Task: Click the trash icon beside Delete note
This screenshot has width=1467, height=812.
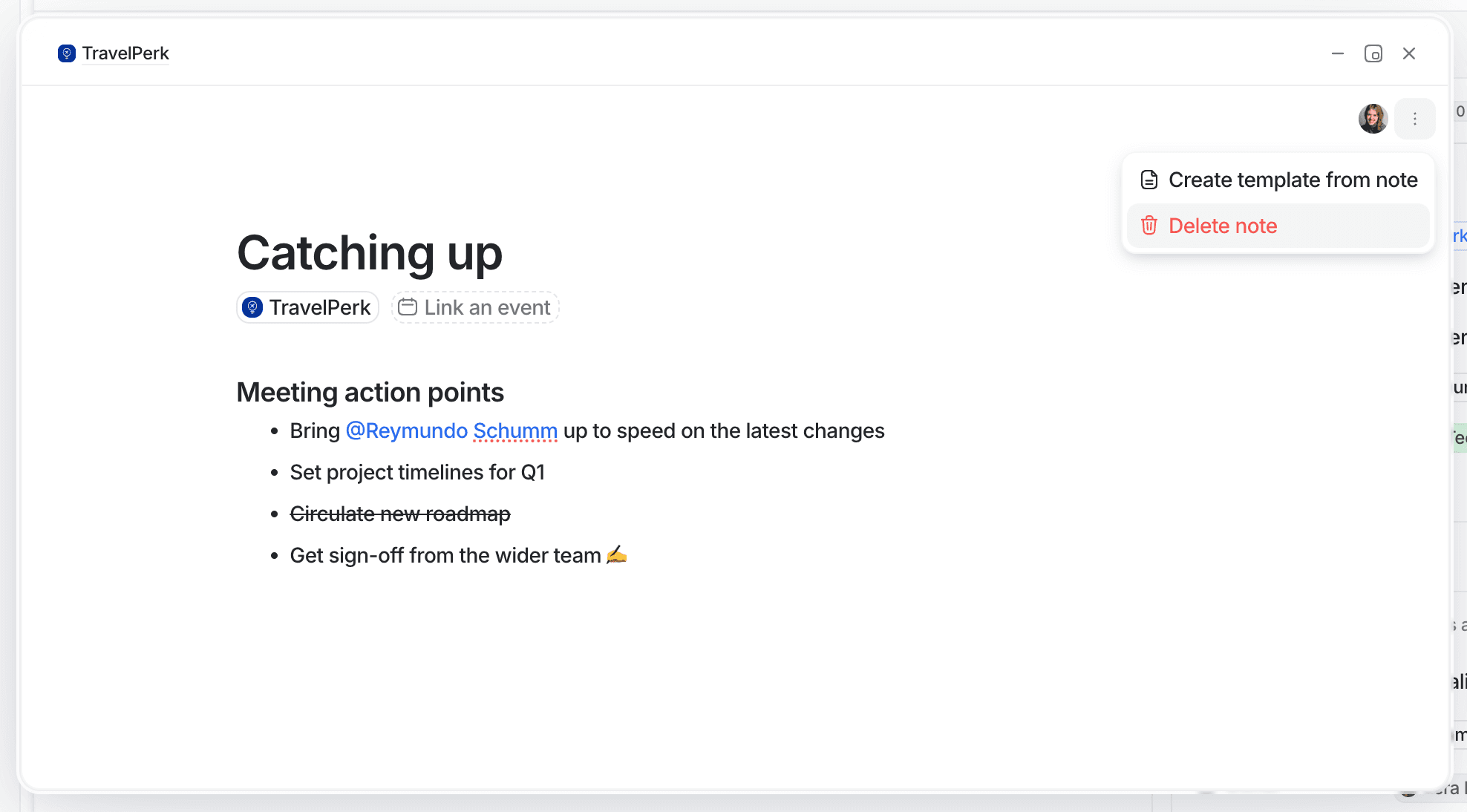Action: pos(1149,226)
